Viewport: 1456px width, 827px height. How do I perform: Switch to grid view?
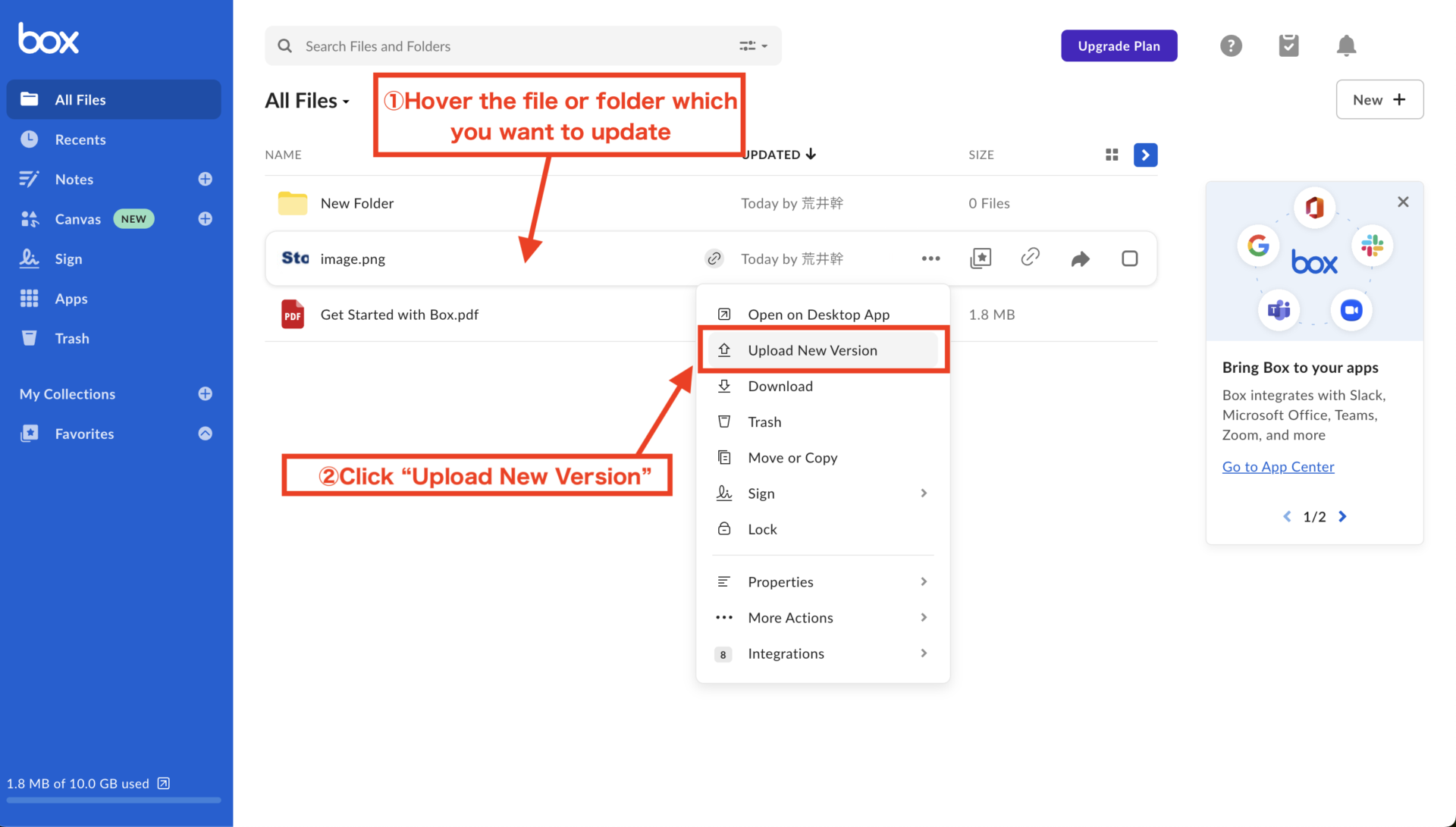coord(1112,155)
